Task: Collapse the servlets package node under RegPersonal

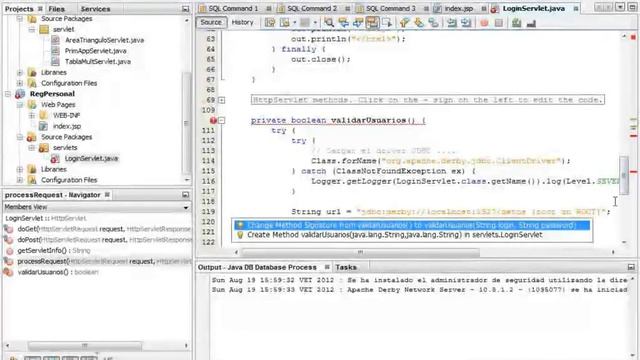Action: coord(32,148)
